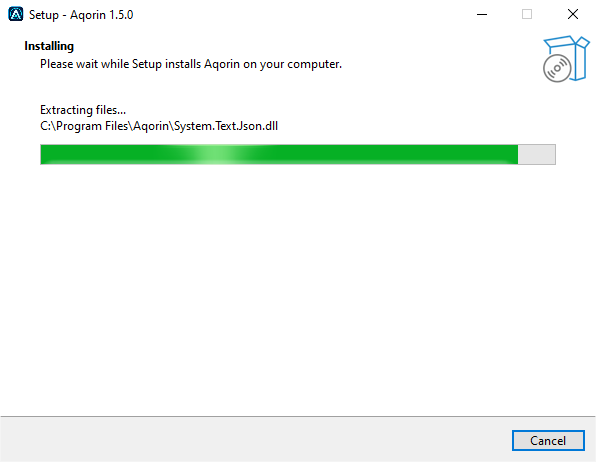
Task: Click the Extracting files status label
Action: pos(83,110)
